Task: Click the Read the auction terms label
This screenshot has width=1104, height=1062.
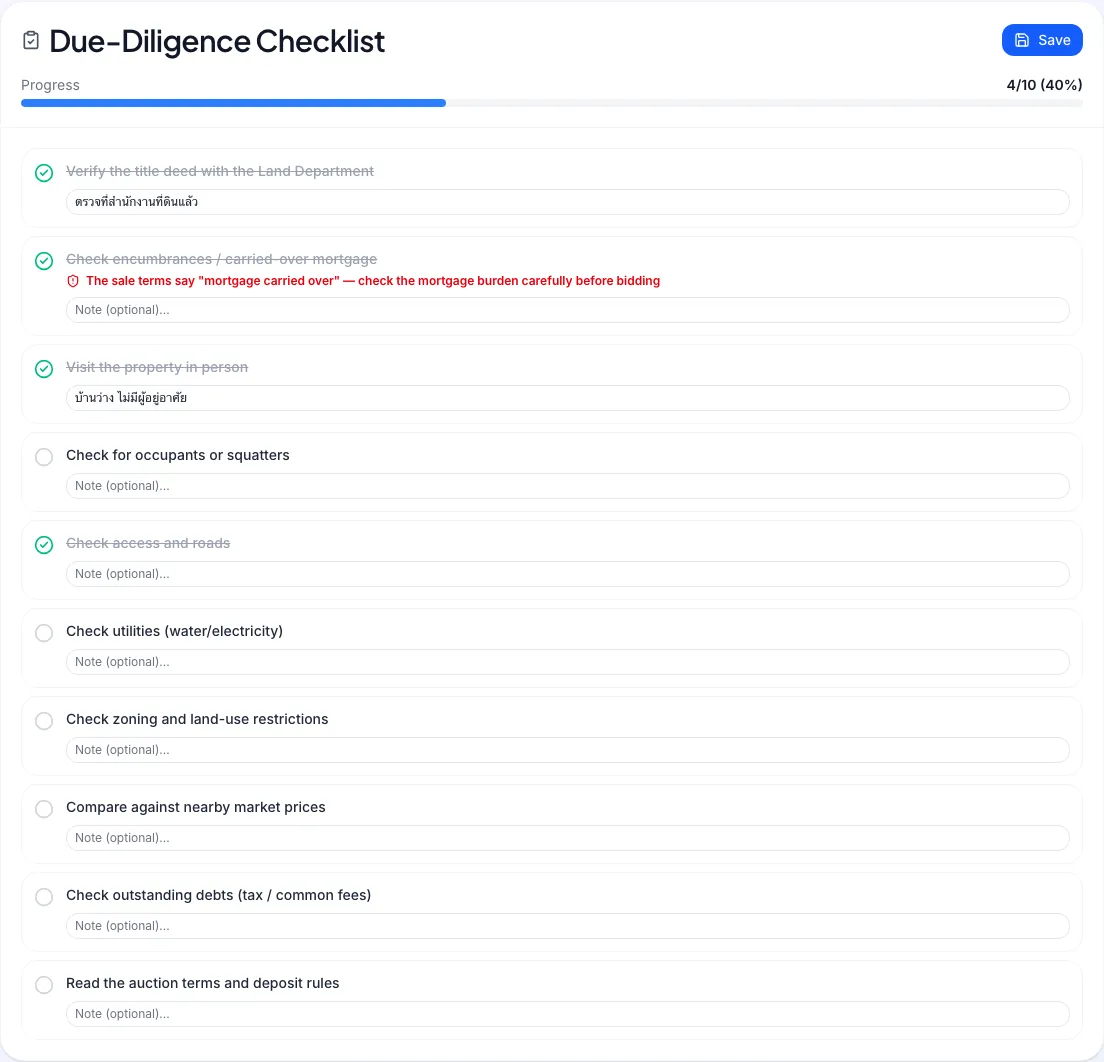Action: pos(203,983)
